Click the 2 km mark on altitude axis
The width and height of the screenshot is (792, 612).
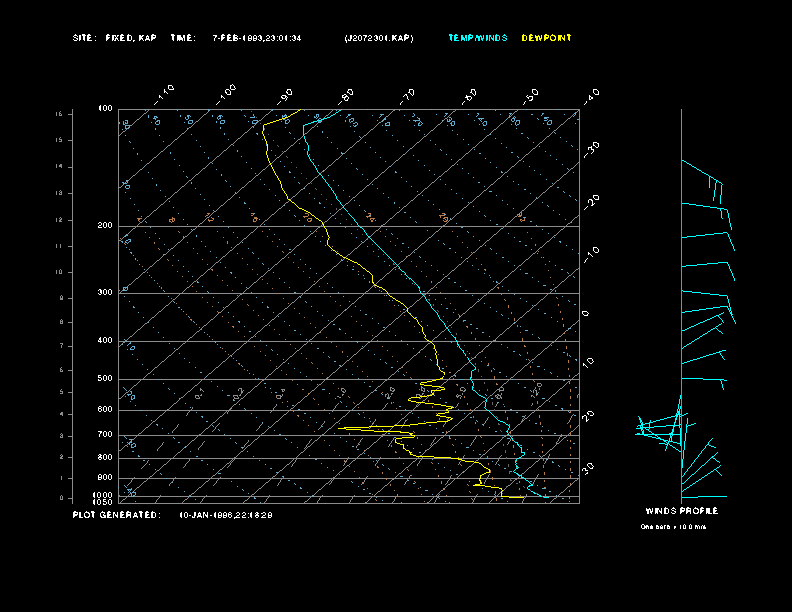click(62, 457)
